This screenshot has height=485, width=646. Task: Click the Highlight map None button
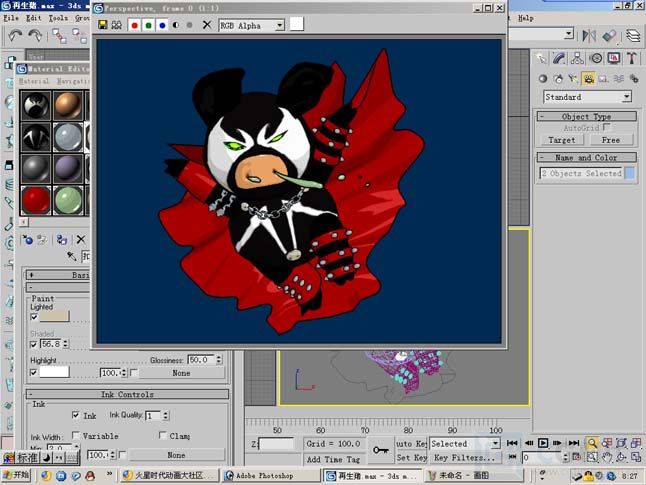[181, 373]
